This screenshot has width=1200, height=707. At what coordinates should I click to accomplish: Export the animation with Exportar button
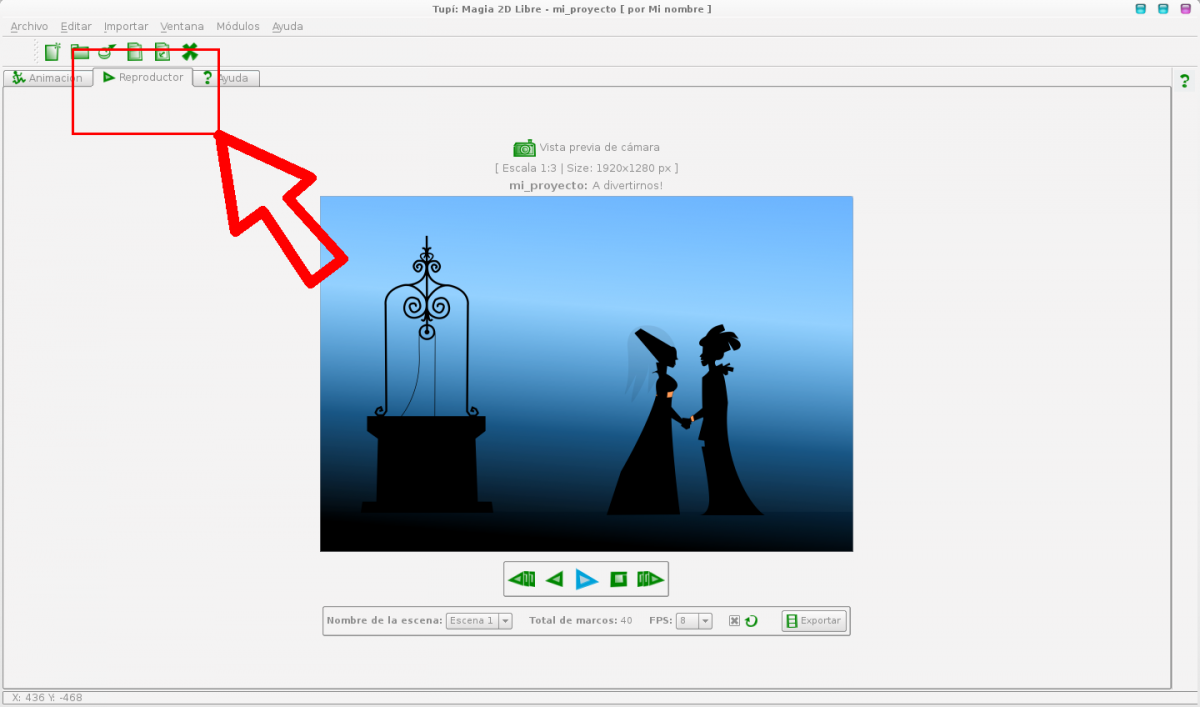pyautogui.click(x=814, y=621)
